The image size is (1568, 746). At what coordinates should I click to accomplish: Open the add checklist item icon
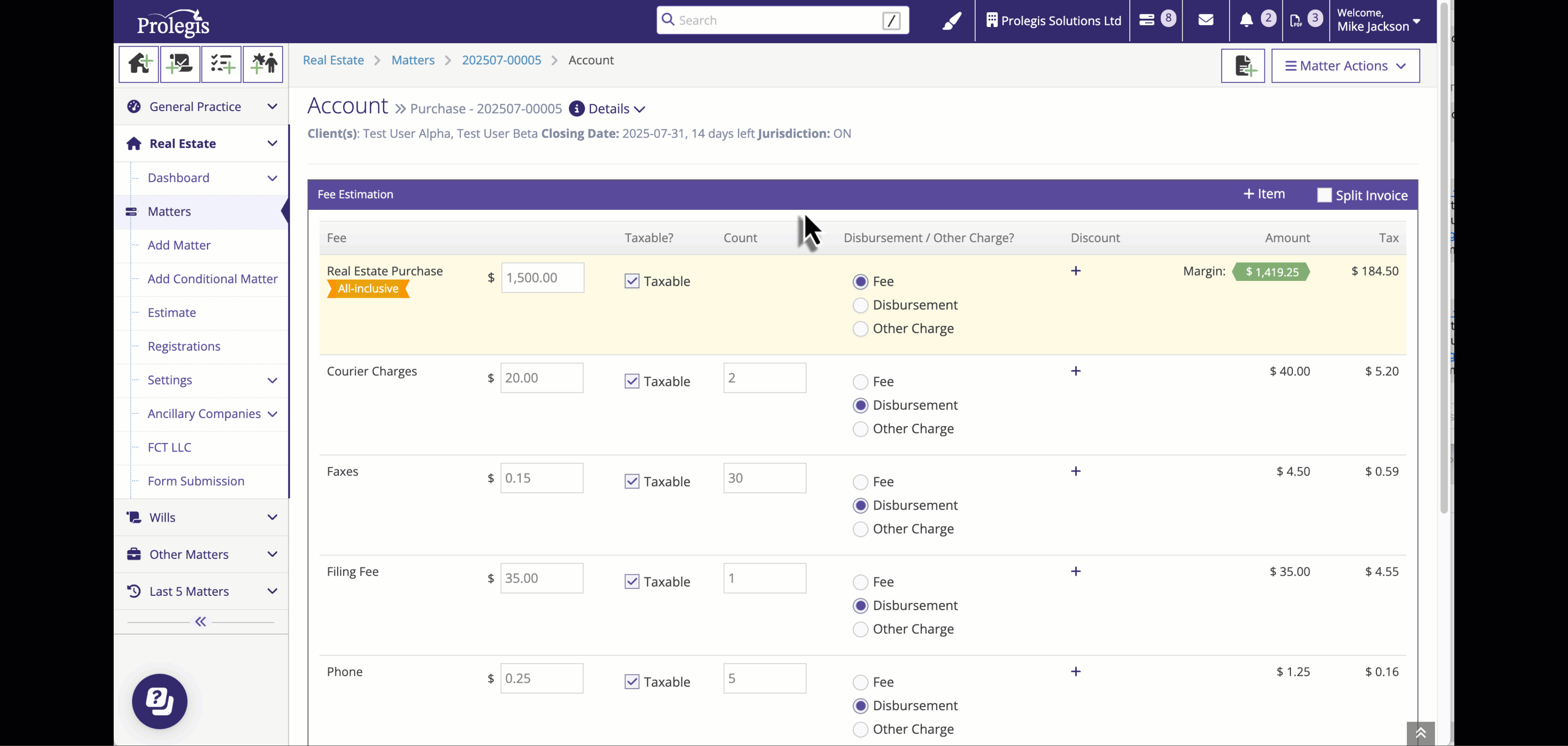(222, 64)
